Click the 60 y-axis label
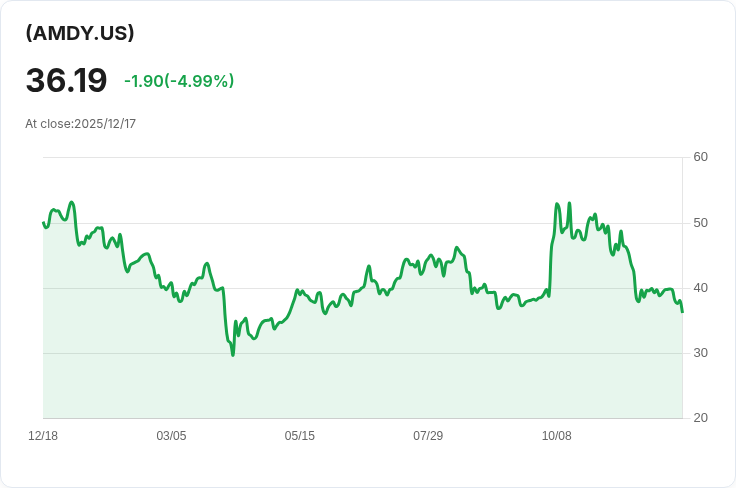 click(x=700, y=157)
